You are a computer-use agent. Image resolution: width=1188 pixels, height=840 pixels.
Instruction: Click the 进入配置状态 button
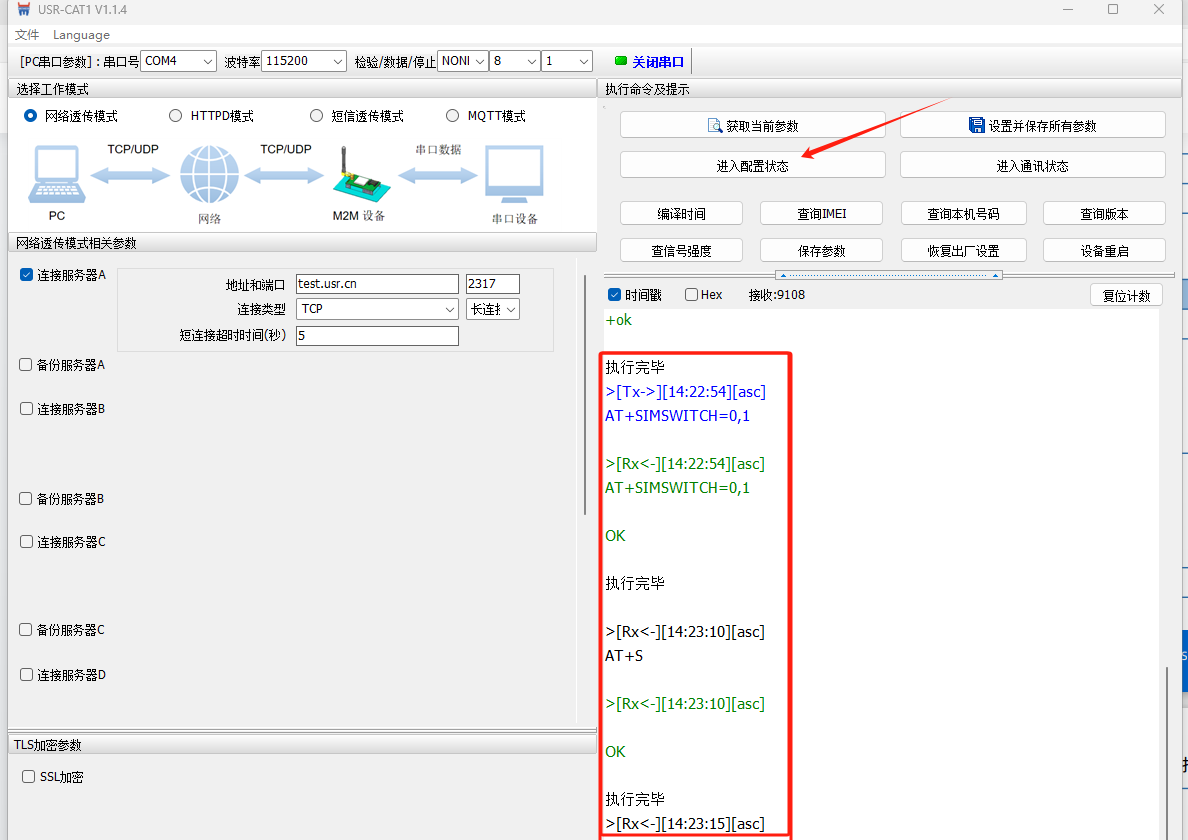(x=752, y=166)
